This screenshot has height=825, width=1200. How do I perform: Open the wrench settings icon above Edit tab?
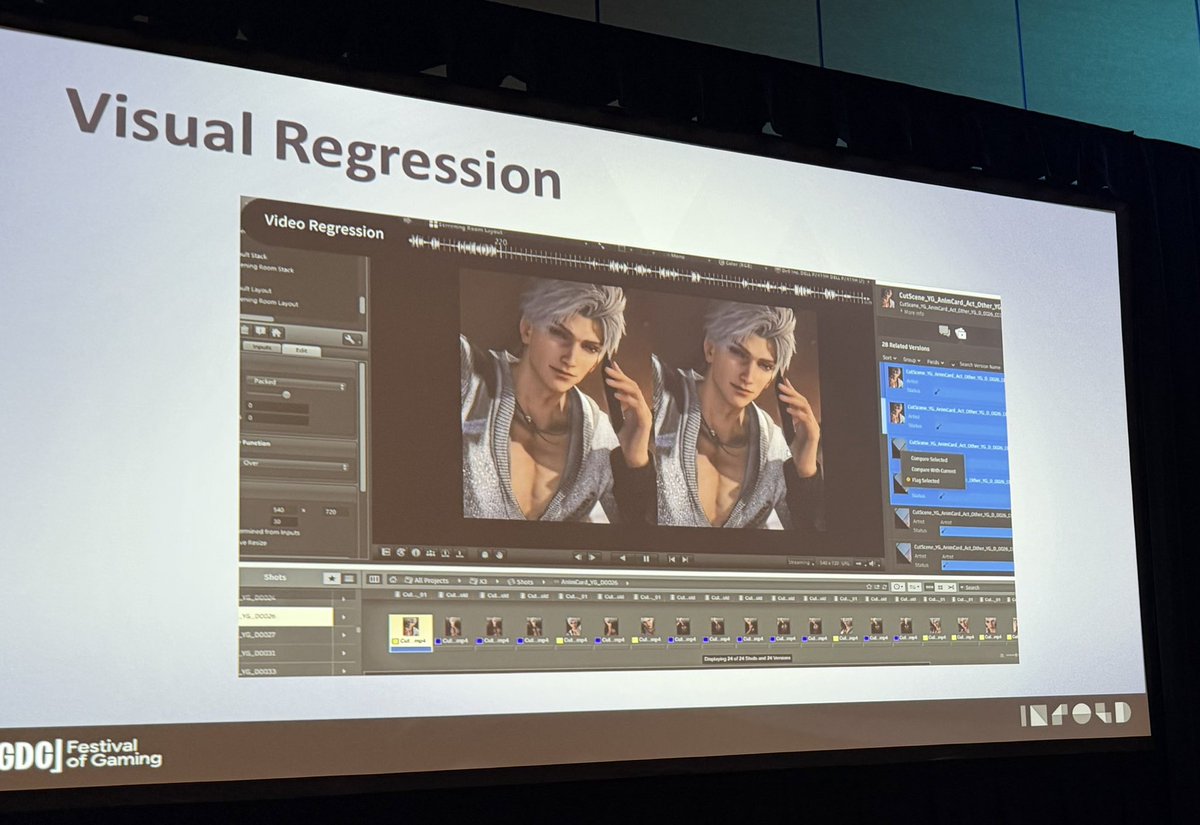tap(353, 339)
